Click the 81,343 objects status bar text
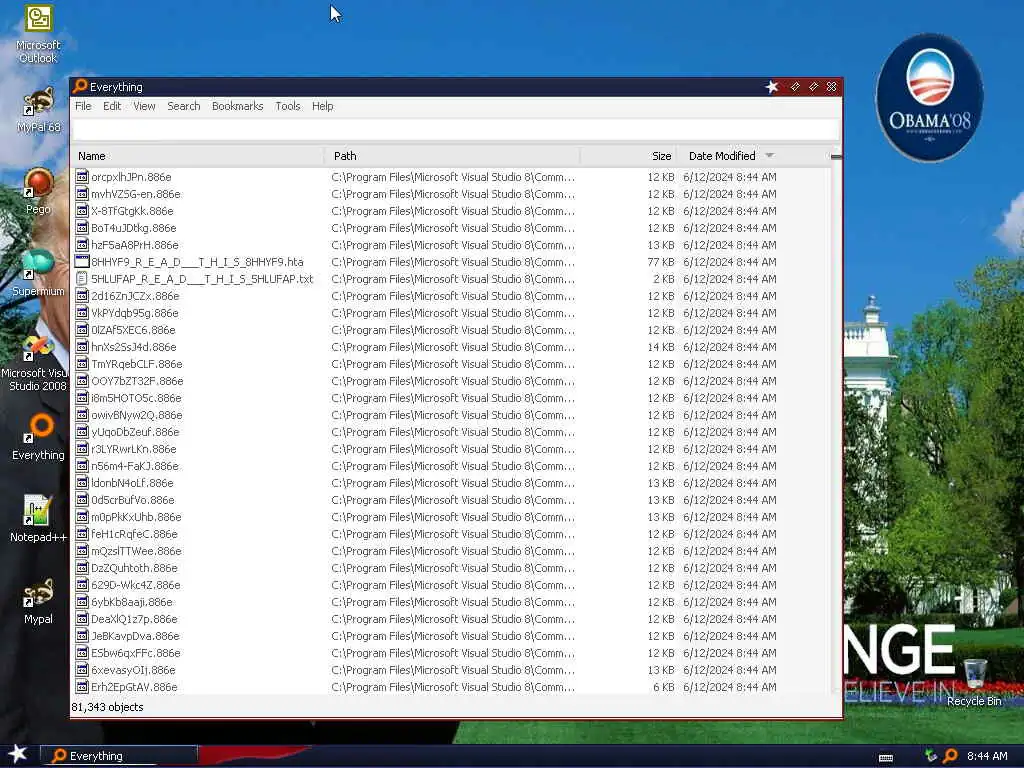Viewport: 1024px width, 768px height. tap(107, 706)
